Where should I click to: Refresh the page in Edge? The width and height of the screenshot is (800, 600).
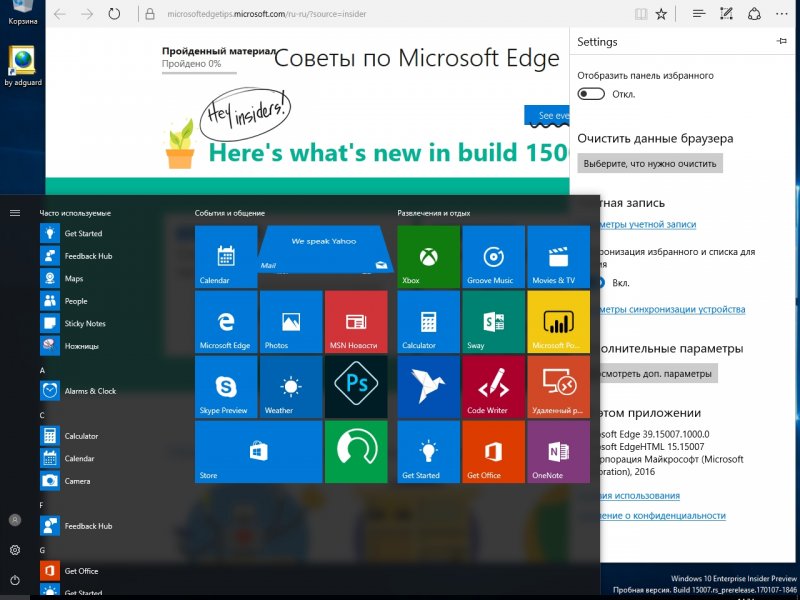(114, 14)
